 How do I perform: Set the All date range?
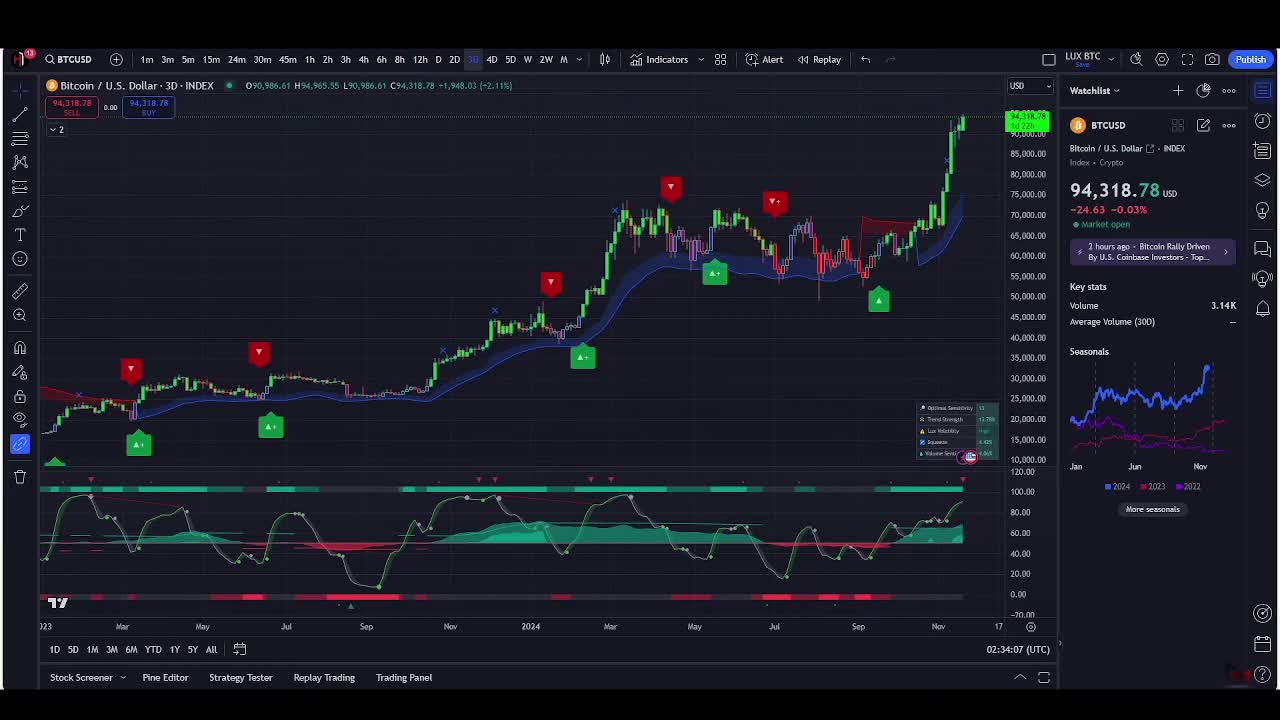coord(211,650)
